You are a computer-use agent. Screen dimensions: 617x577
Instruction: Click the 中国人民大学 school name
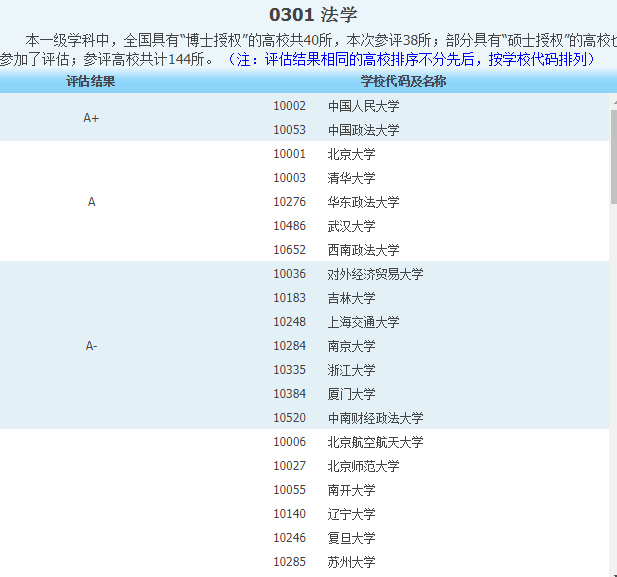coord(363,106)
